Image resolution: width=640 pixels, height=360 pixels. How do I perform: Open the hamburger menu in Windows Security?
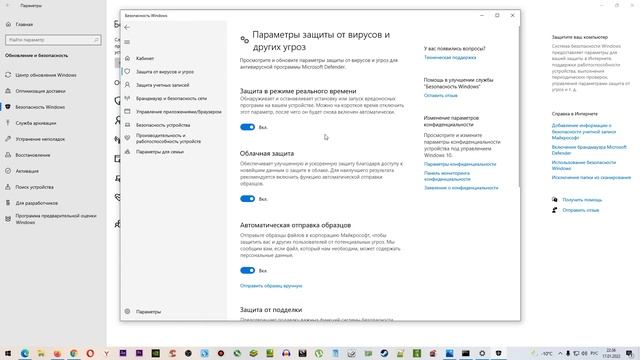pyautogui.click(x=127, y=42)
